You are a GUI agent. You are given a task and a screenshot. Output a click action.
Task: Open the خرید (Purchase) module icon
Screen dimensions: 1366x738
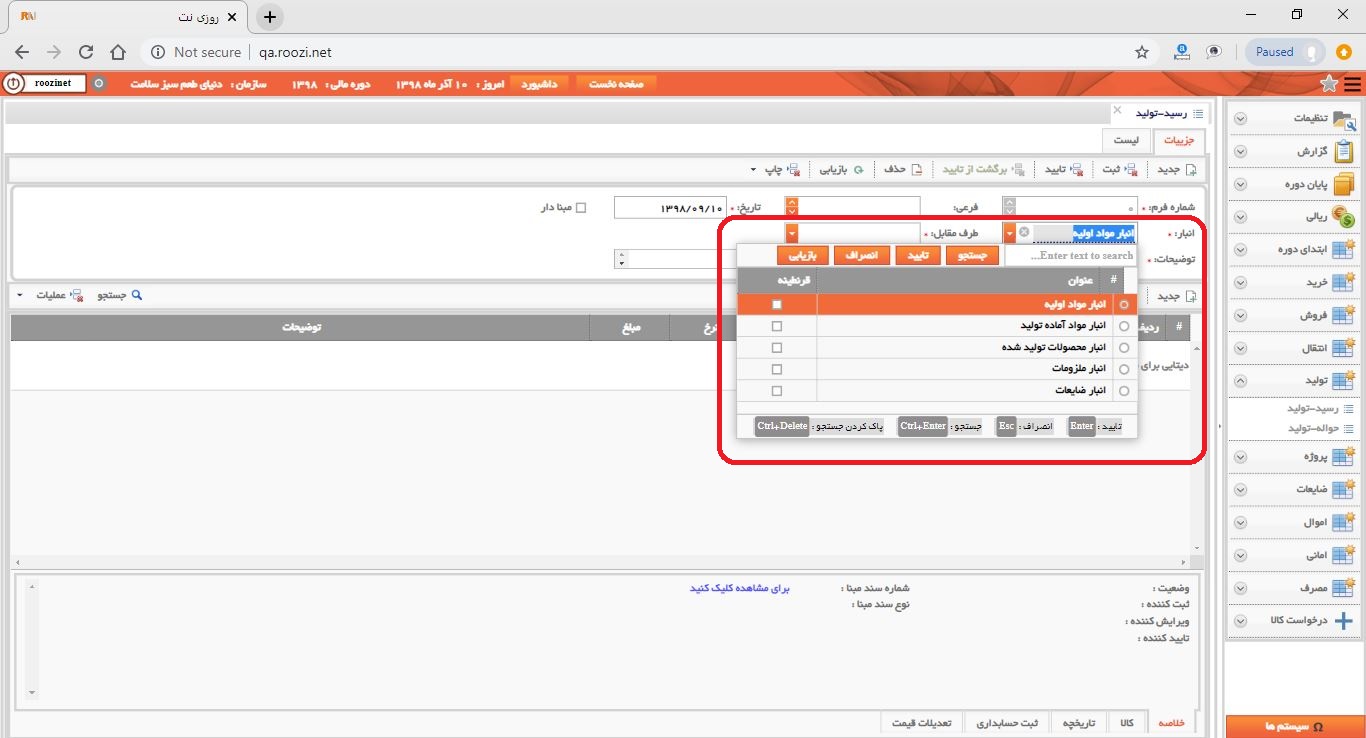(1344, 282)
